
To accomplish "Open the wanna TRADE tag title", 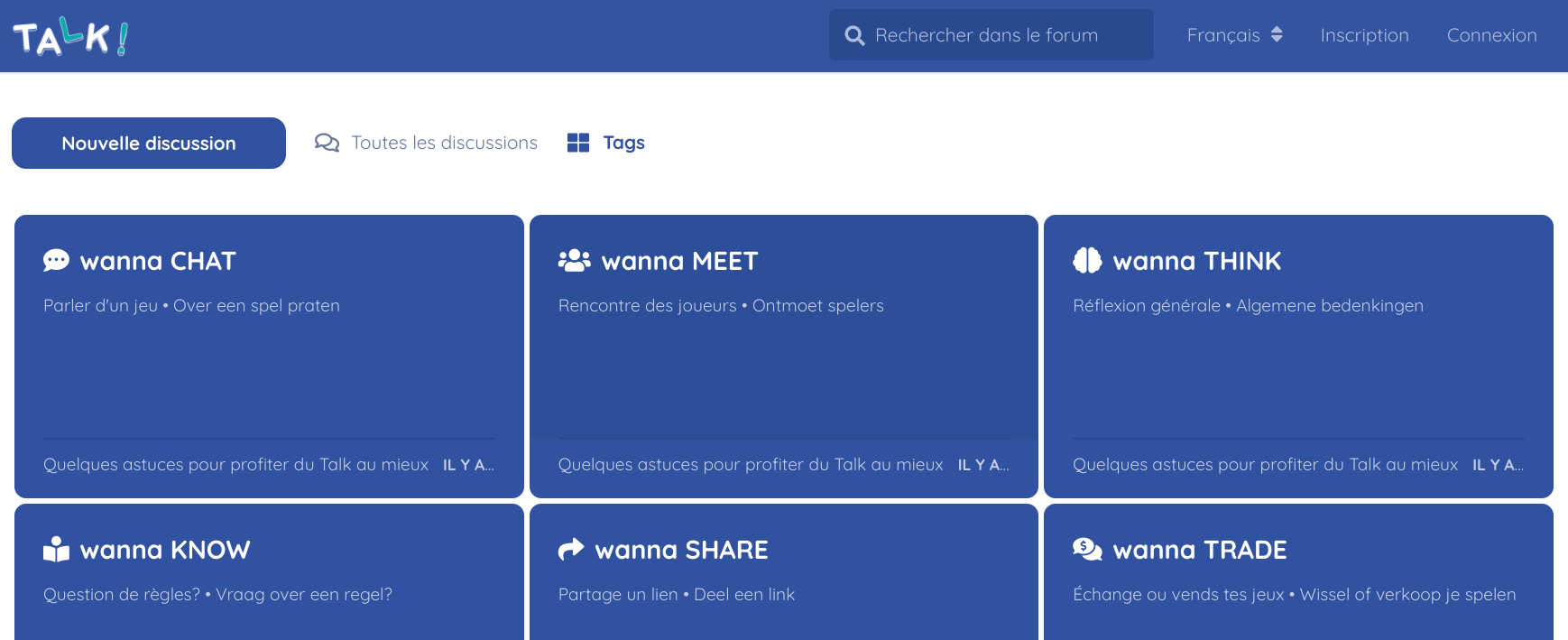I will (1199, 550).
